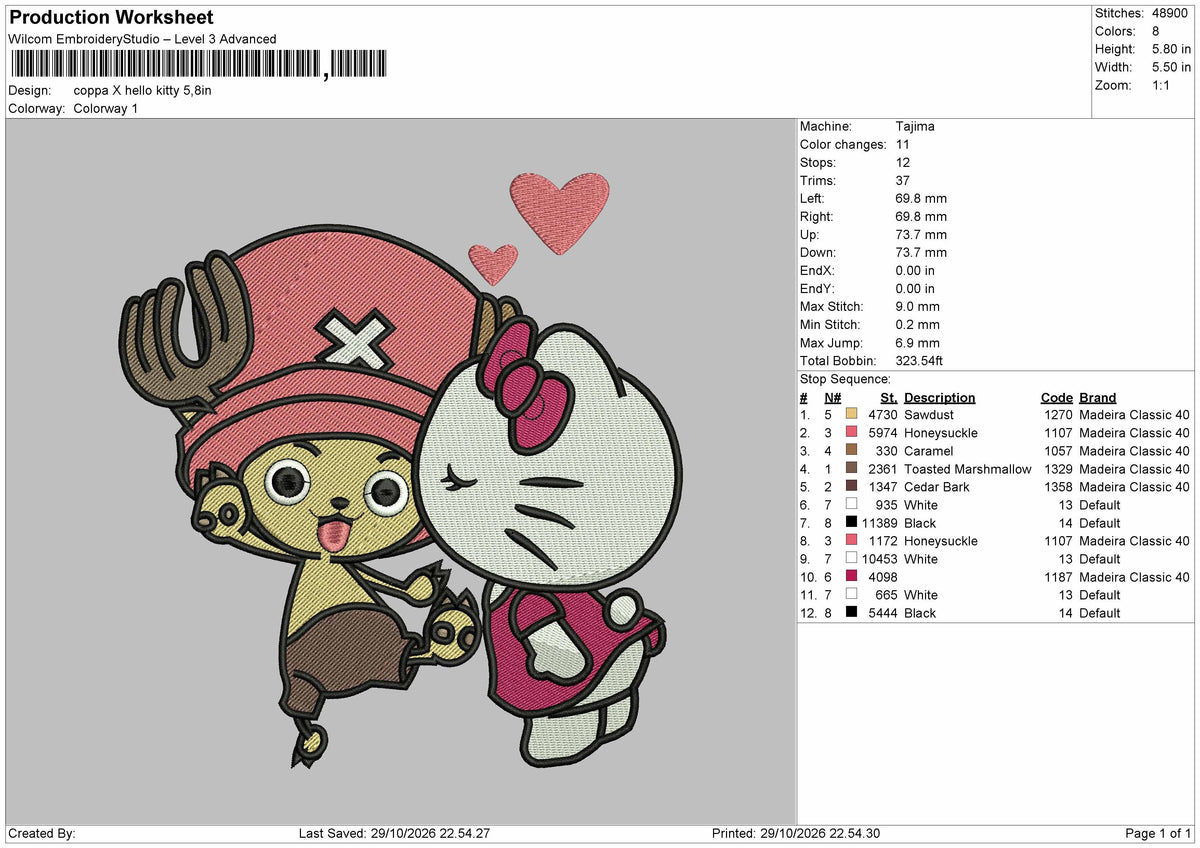Viewport: 1200px width, 848px height.
Task: Click 'Wilcom EmbroideryStudio – Level 3 Advanced' text
Action: pos(142,39)
